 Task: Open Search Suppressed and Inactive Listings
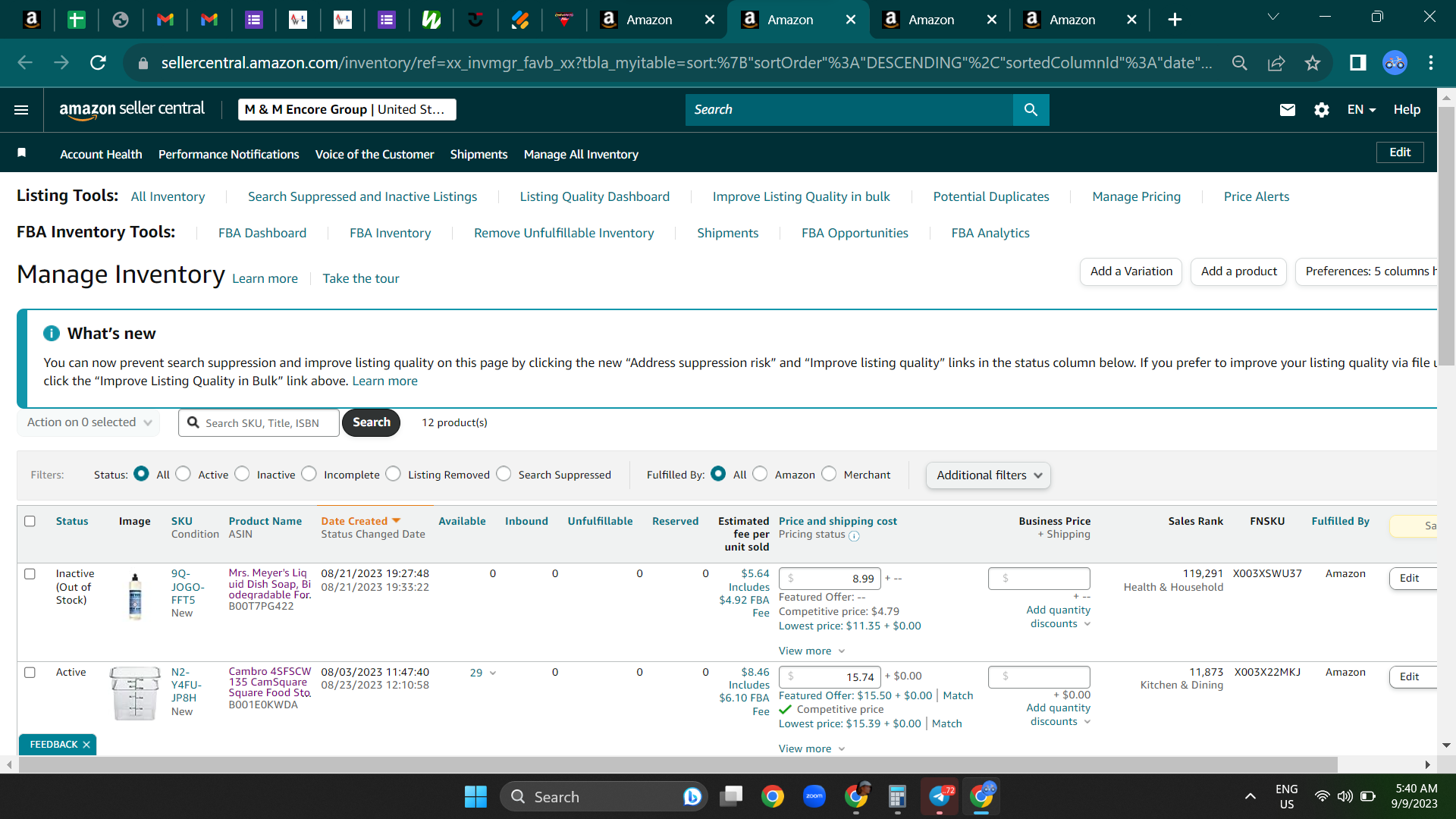[x=362, y=196]
